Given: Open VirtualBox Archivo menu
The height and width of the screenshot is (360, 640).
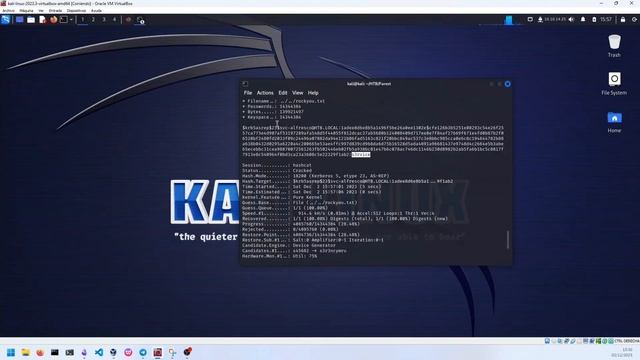Looking at the screenshot, I should coord(8,11).
